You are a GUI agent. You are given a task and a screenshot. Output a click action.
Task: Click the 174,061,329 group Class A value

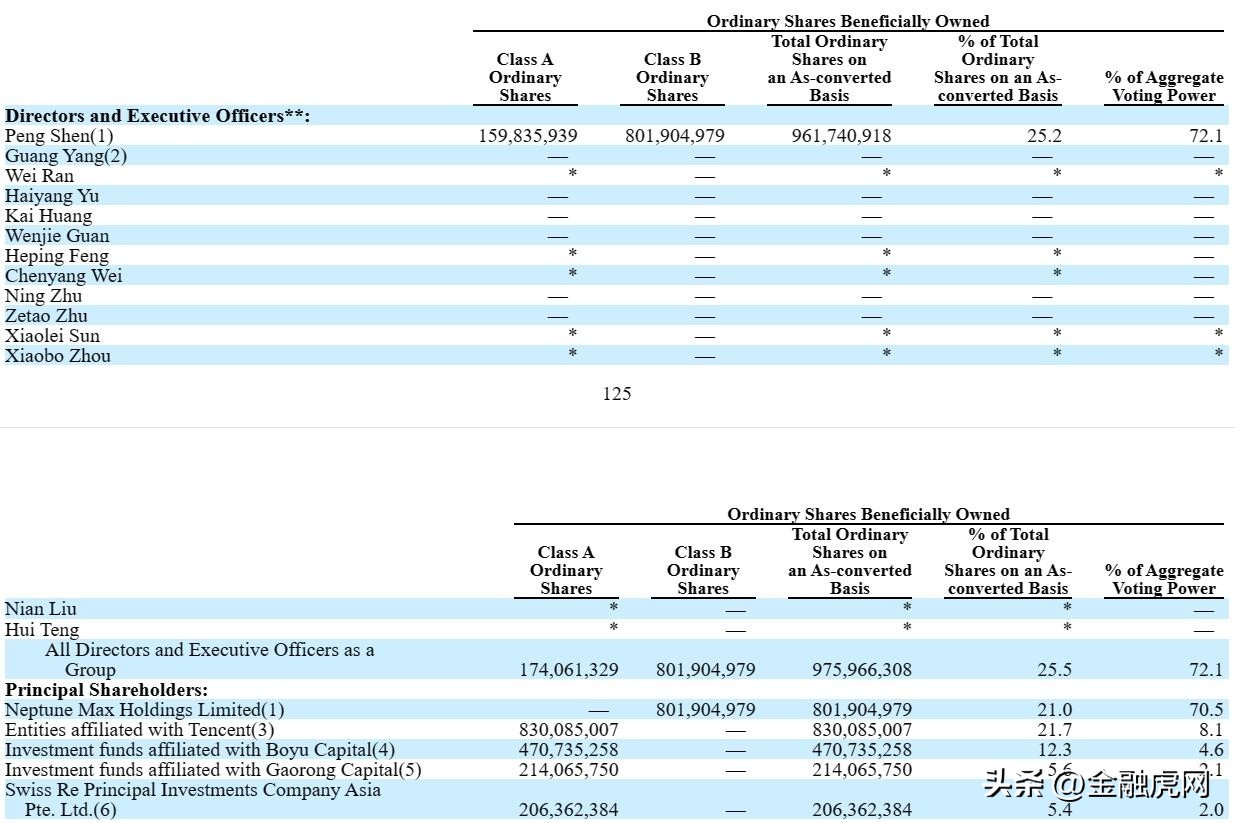pos(568,670)
